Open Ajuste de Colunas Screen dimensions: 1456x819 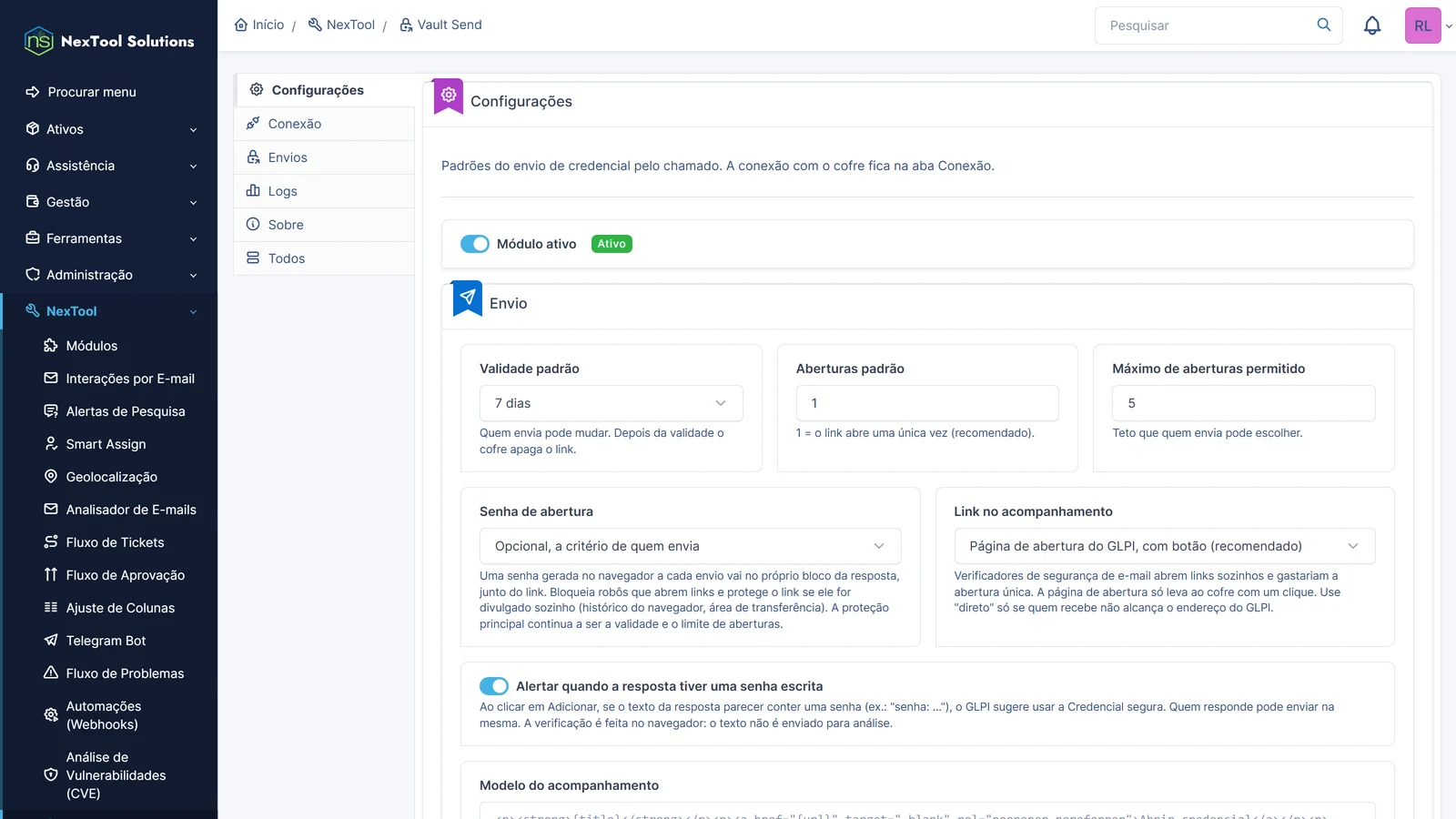109,608
